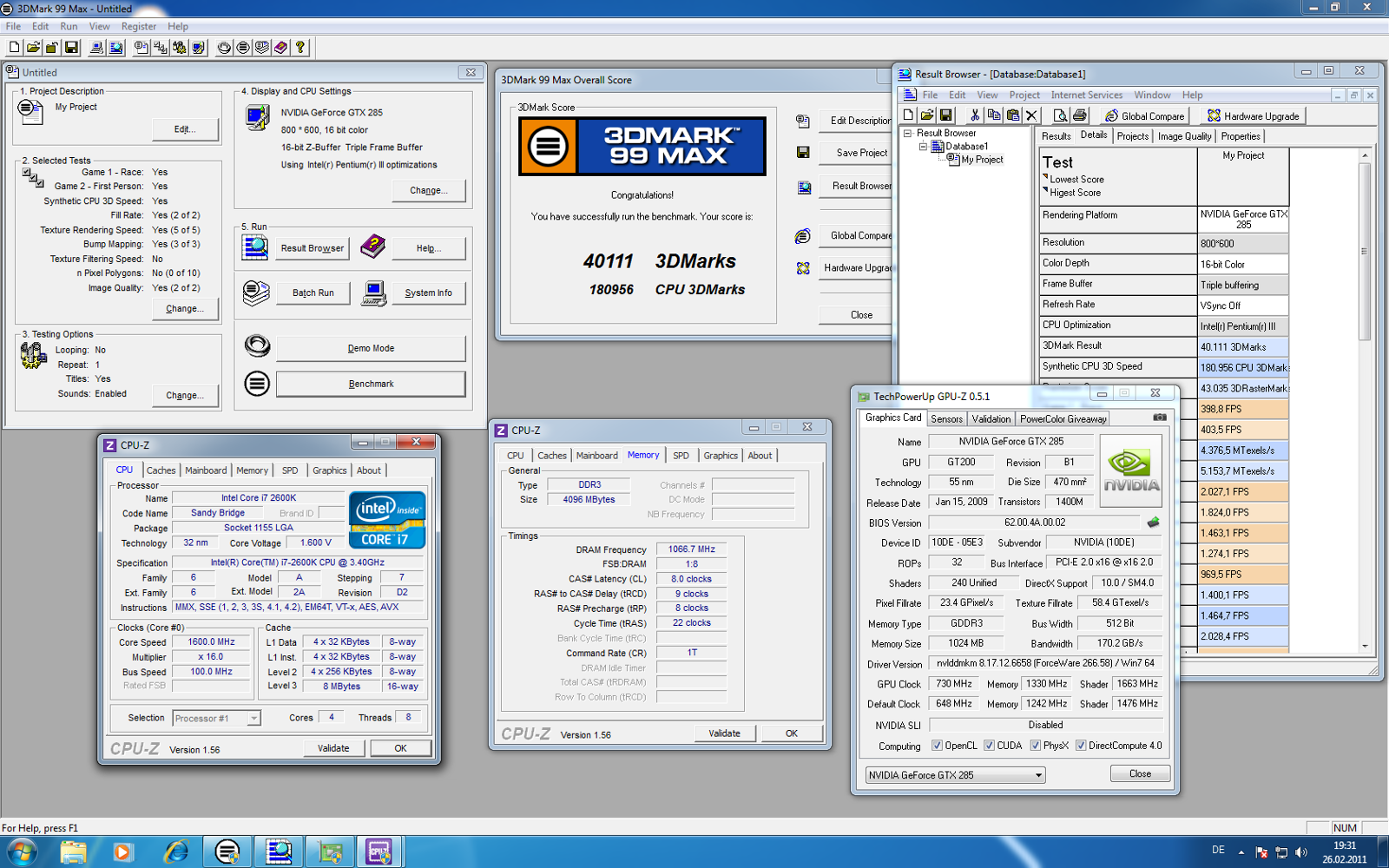Open the Register menu in 3DMark

pyautogui.click(x=139, y=27)
